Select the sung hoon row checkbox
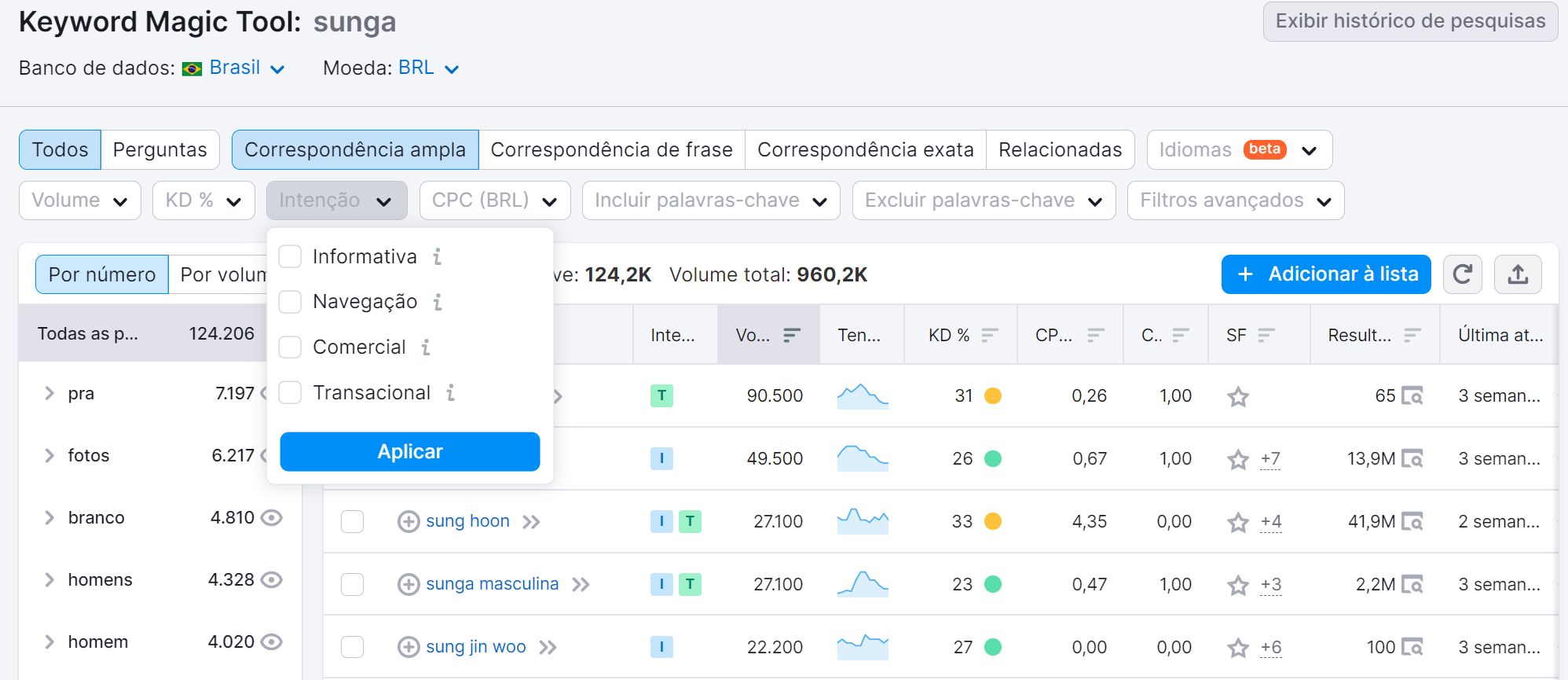 pos(353,521)
